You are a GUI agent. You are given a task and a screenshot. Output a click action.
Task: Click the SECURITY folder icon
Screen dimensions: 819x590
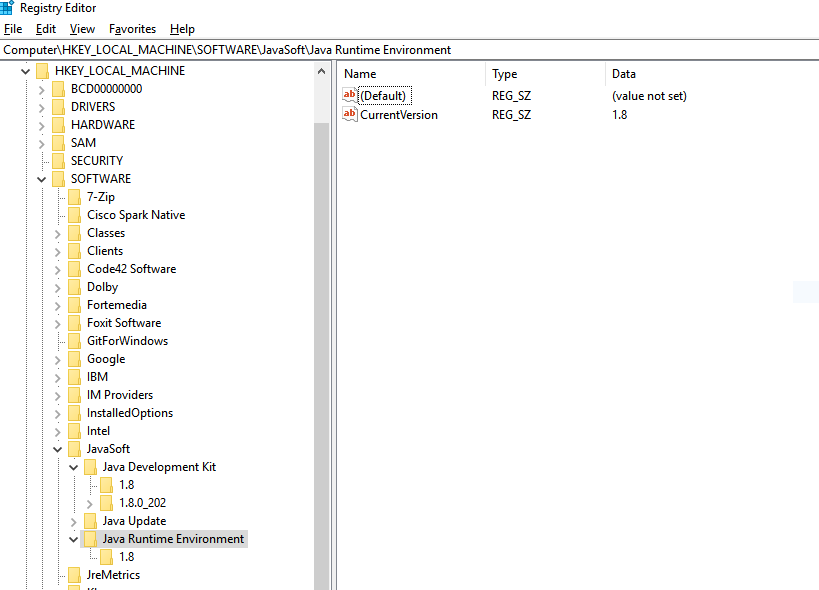point(58,161)
